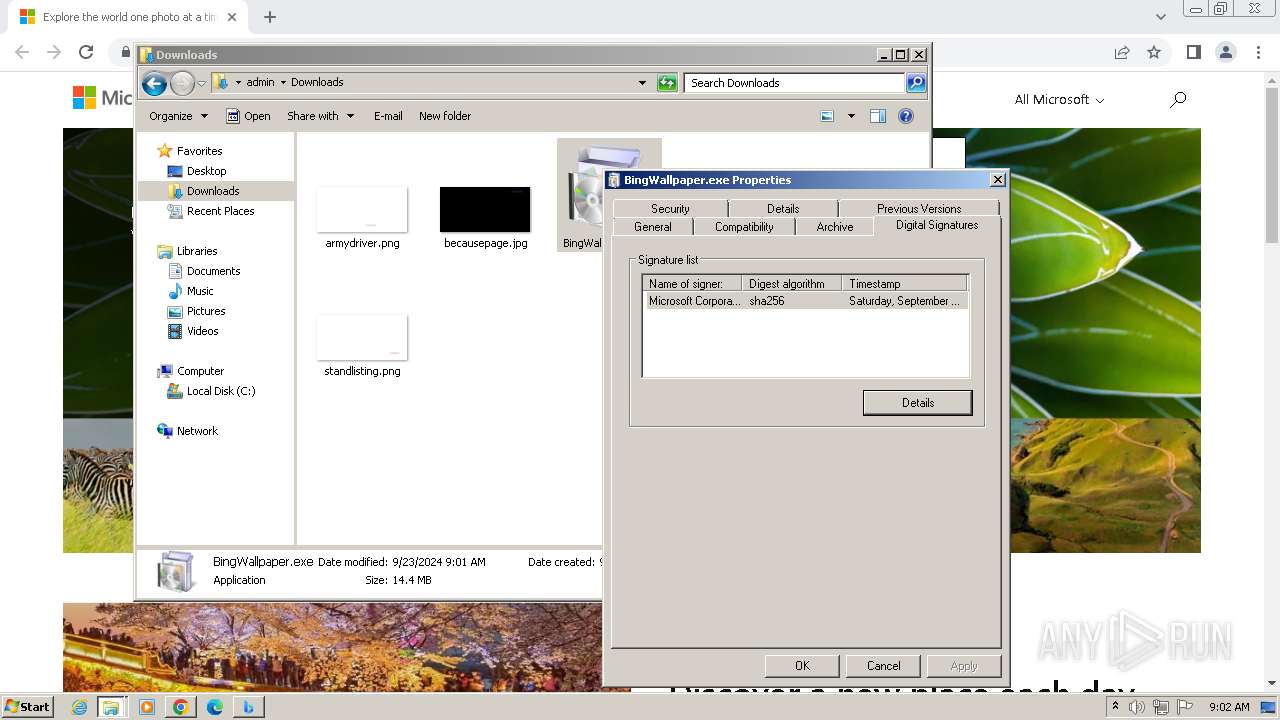This screenshot has height=720, width=1280.
Task: Open view options dropdown arrow
Action: coord(851,116)
